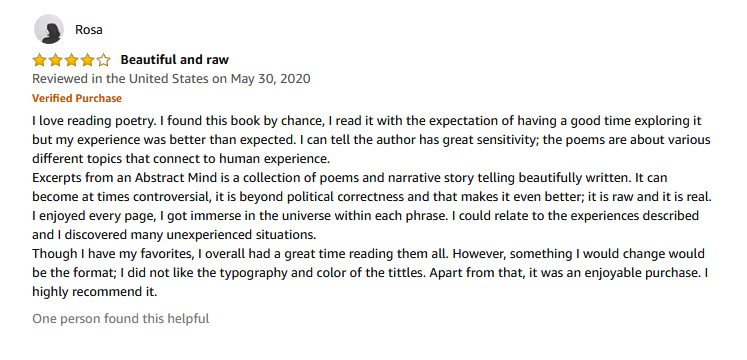Click the line "and I discovered many unexperienced situations"
Viewport: 747px width, 360px height.
(x=174, y=235)
